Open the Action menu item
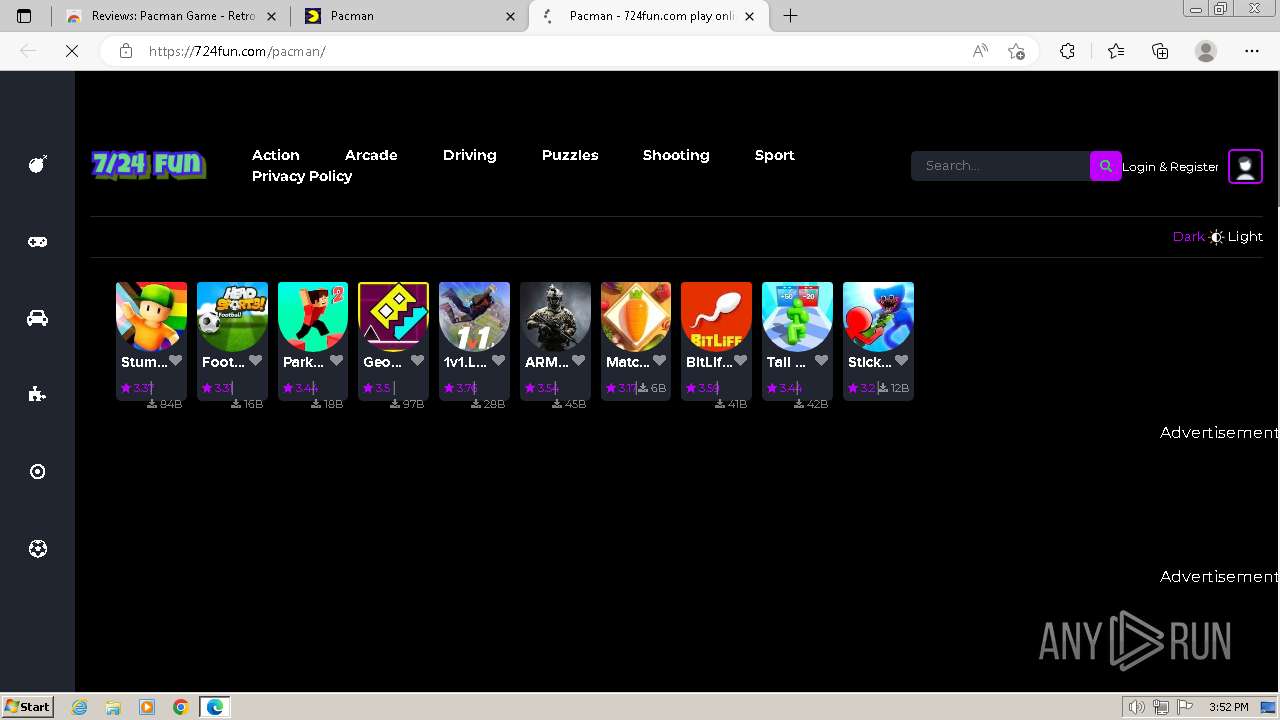The image size is (1280, 720). tap(275, 155)
